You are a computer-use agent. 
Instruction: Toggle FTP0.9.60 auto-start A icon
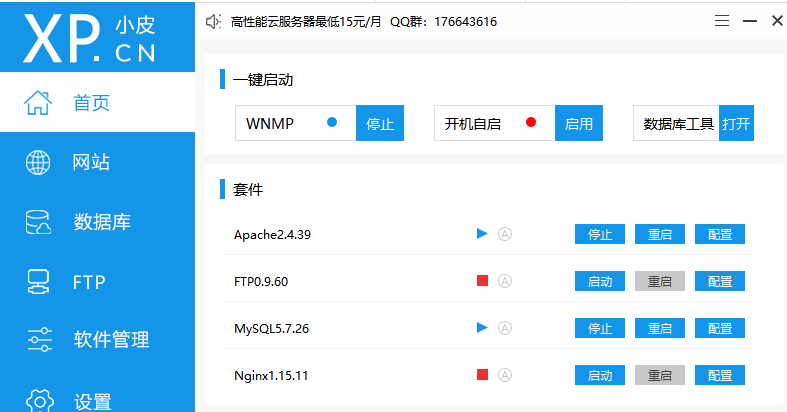[505, 281]
